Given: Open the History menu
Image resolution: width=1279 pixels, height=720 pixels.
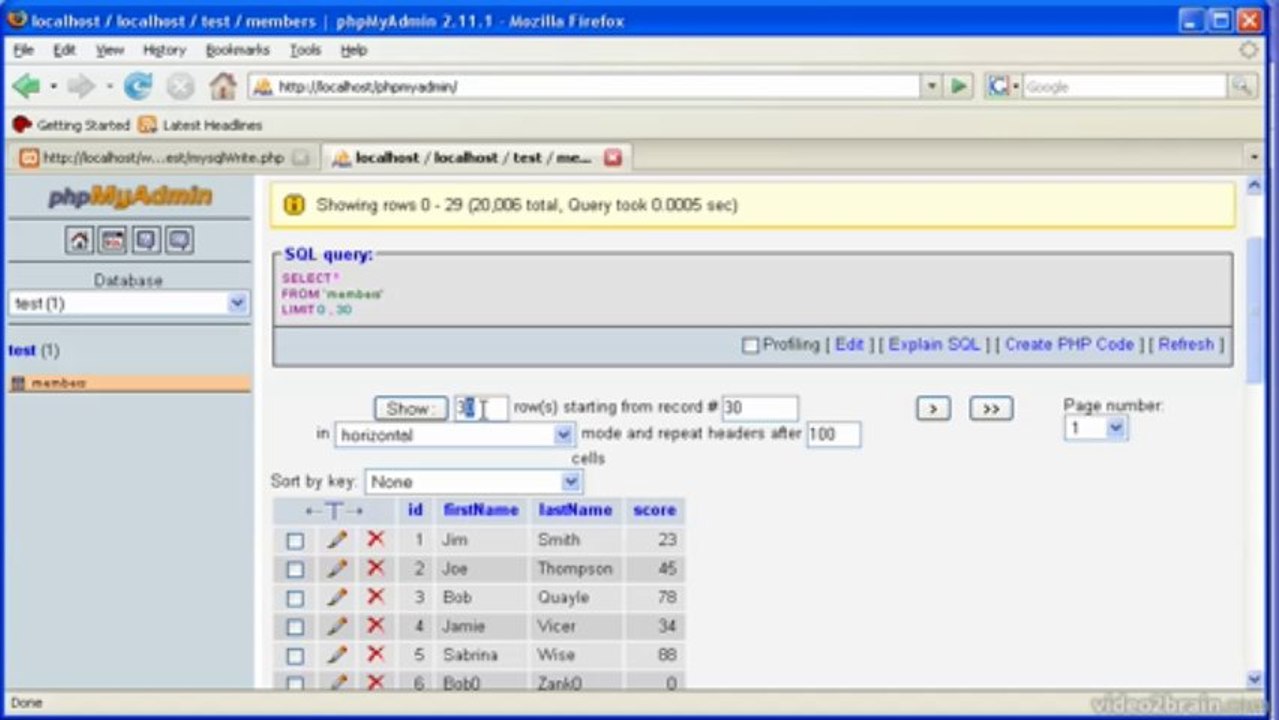Looking at the screenshot, I should [164, 50].
